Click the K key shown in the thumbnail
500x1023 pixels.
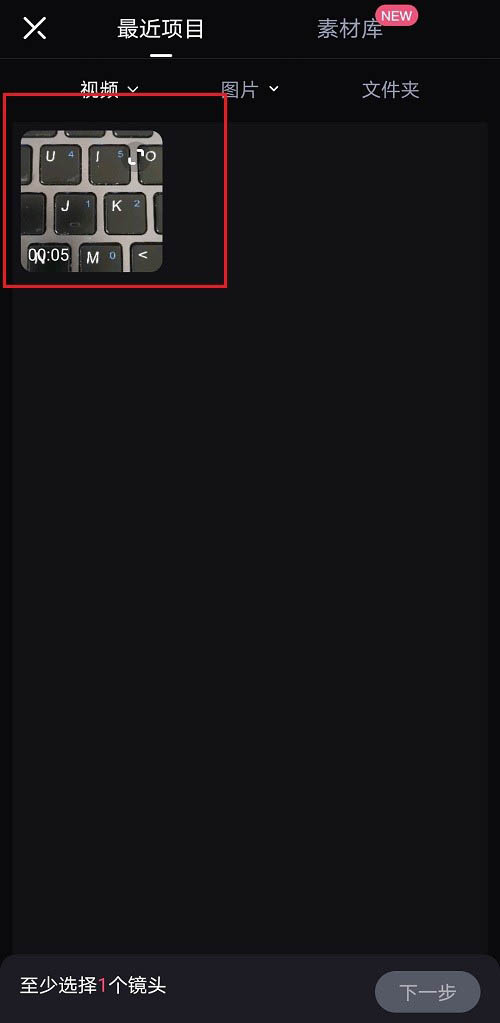click(125, 213)
